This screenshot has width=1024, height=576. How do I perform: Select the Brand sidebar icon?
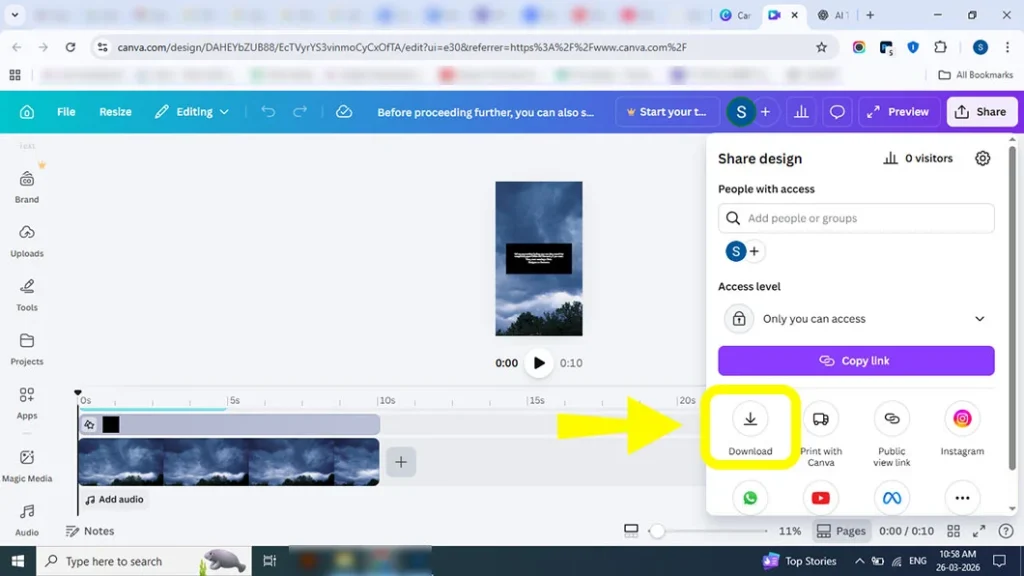click(x=27, y=186)
